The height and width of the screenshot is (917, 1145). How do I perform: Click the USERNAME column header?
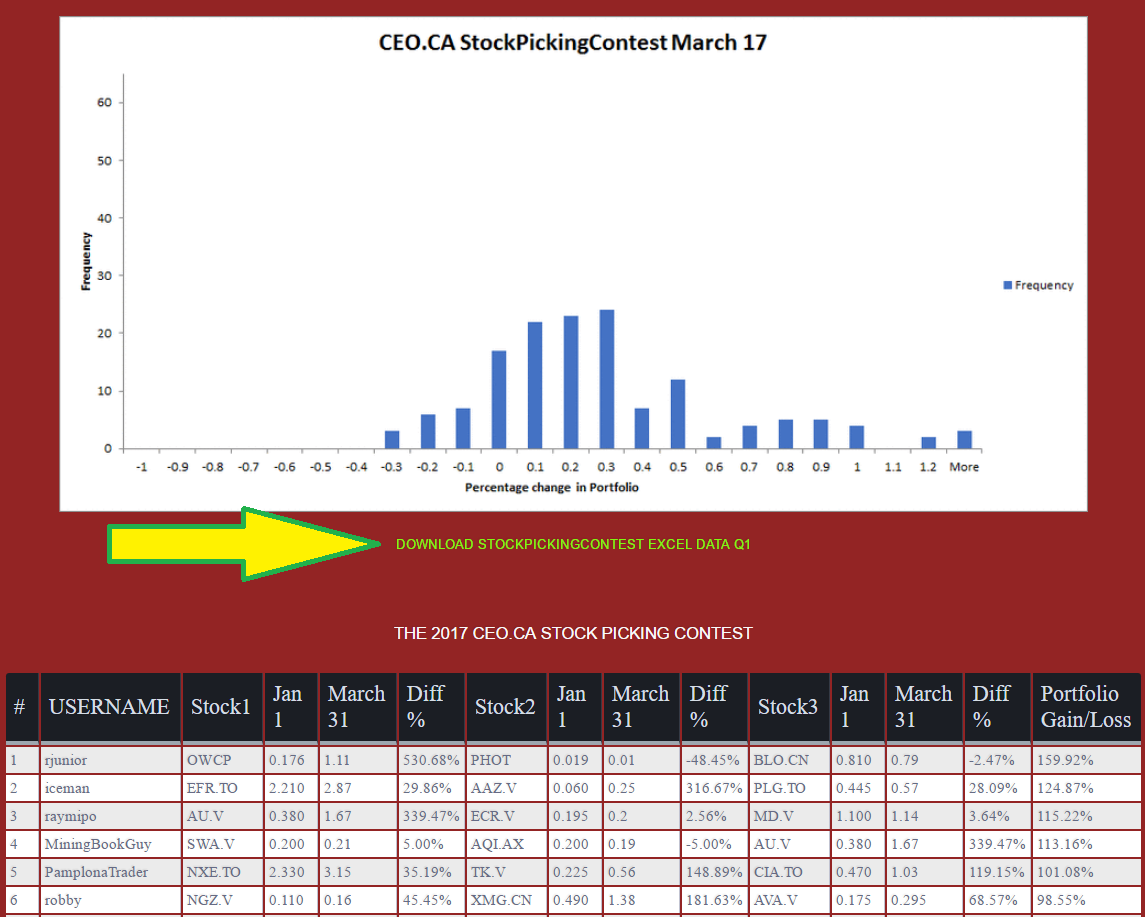[x=110, y=707]
